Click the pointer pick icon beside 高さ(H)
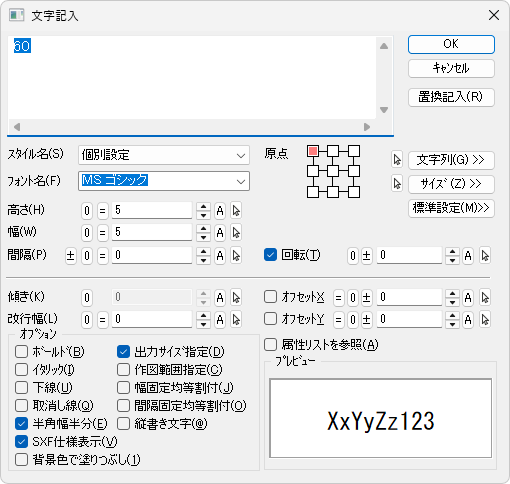The height and width of the screenshot is (484, 510). pos(236,211)
